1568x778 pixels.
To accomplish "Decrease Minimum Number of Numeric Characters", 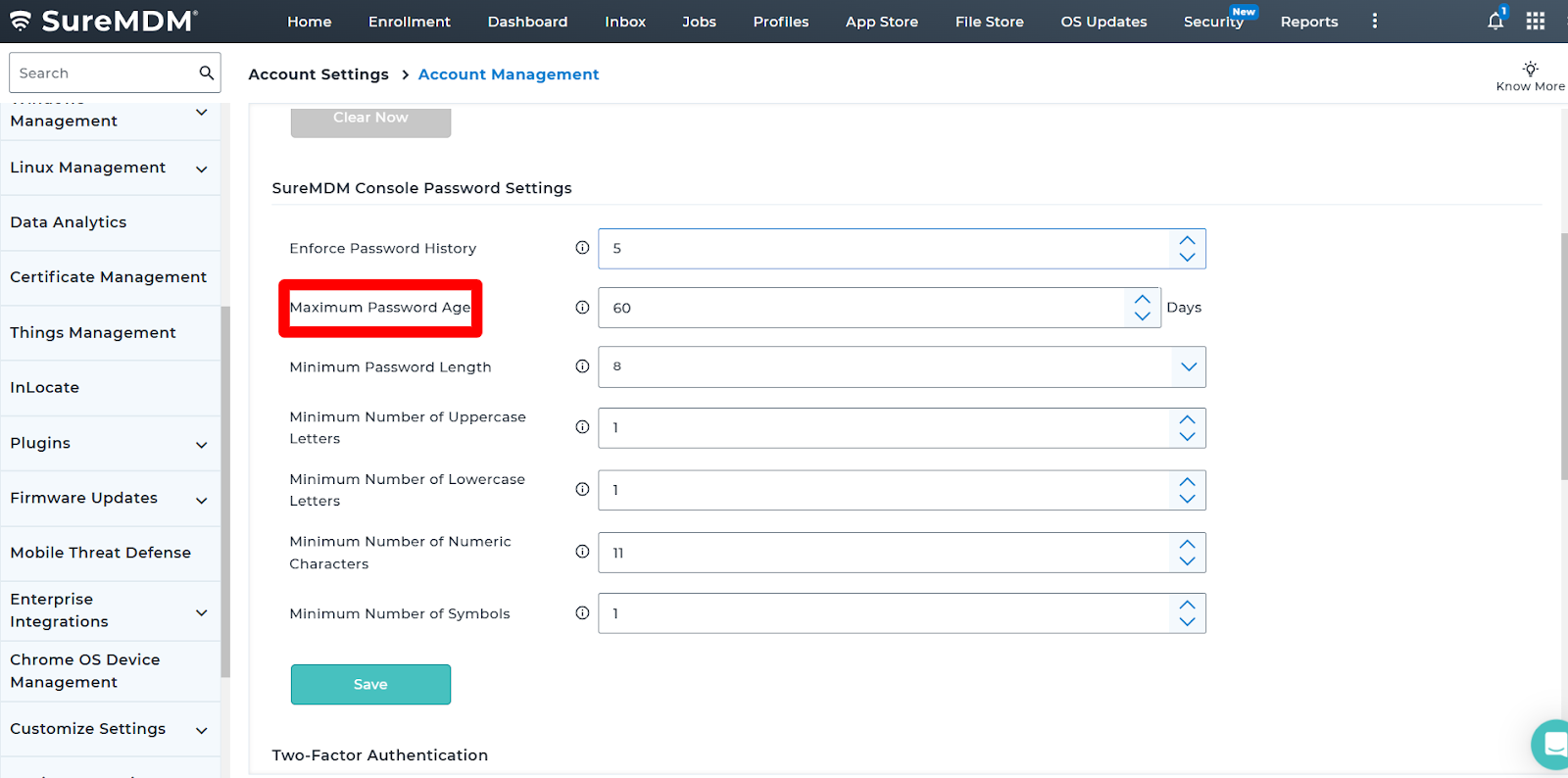I will coord(1187,561).
